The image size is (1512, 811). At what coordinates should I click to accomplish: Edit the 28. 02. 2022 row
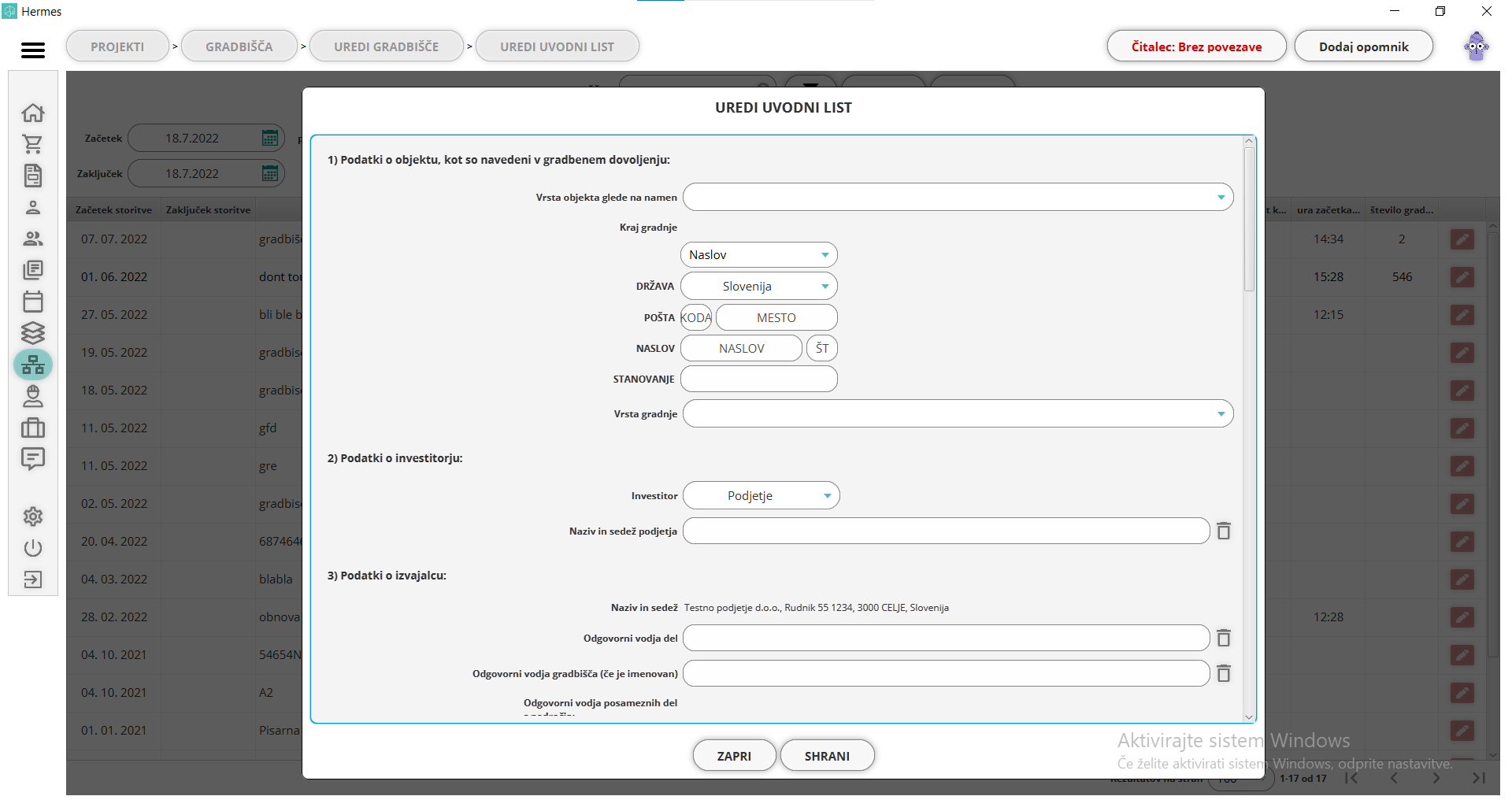(1462, 617)
